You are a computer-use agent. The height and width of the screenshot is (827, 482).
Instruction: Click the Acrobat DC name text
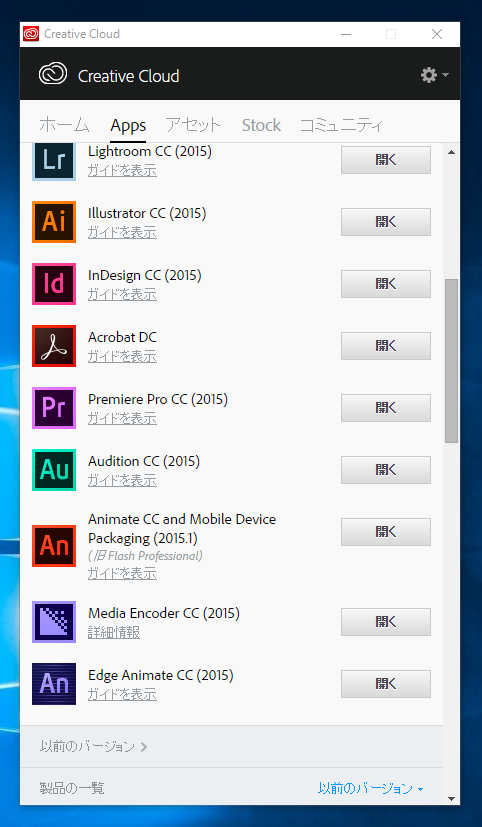[122, 338]
